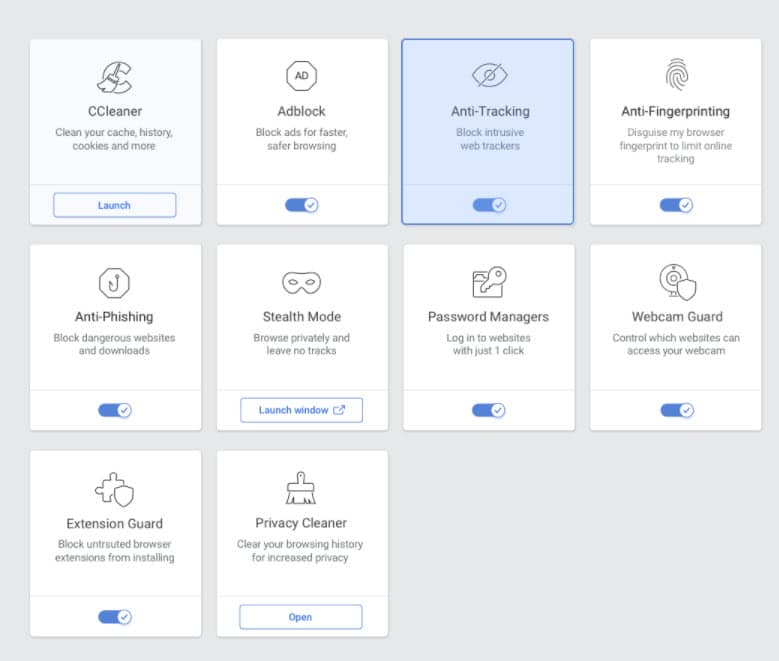Viewport: 779px width, 661px height.
Task: Select the Extension Guard heading
Action: click(115, 523)
